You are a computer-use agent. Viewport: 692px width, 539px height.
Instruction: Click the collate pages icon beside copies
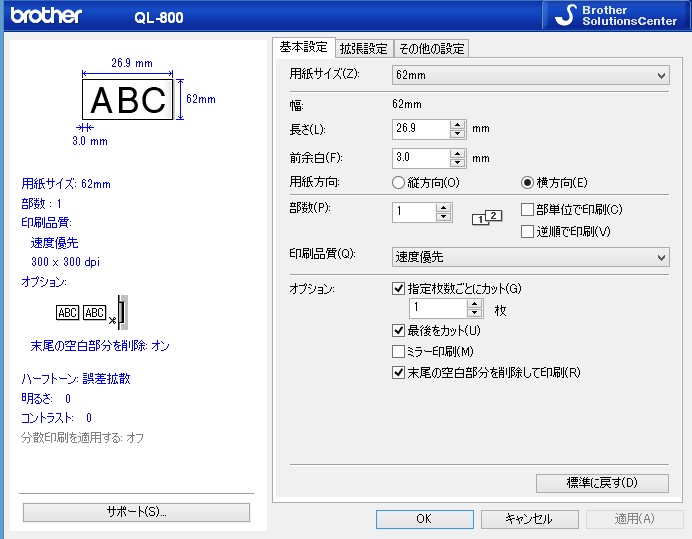point(485,216)
